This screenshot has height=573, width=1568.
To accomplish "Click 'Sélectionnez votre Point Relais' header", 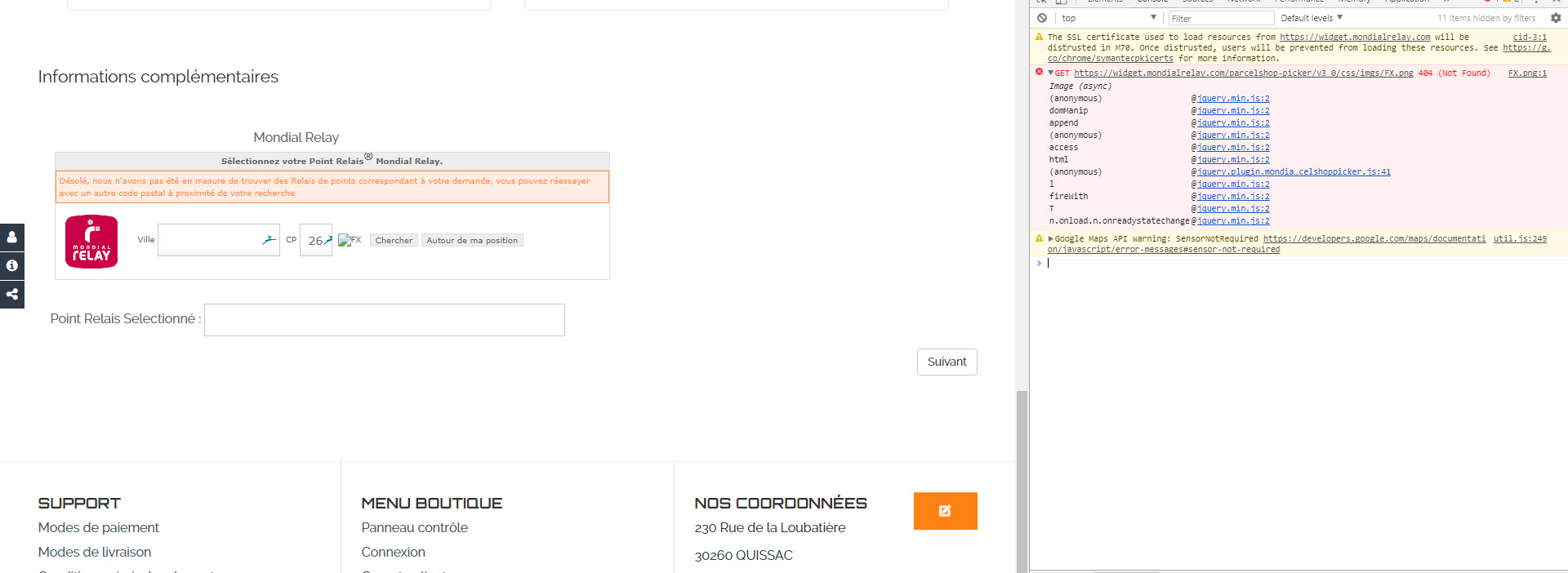I will click(332, 161).
